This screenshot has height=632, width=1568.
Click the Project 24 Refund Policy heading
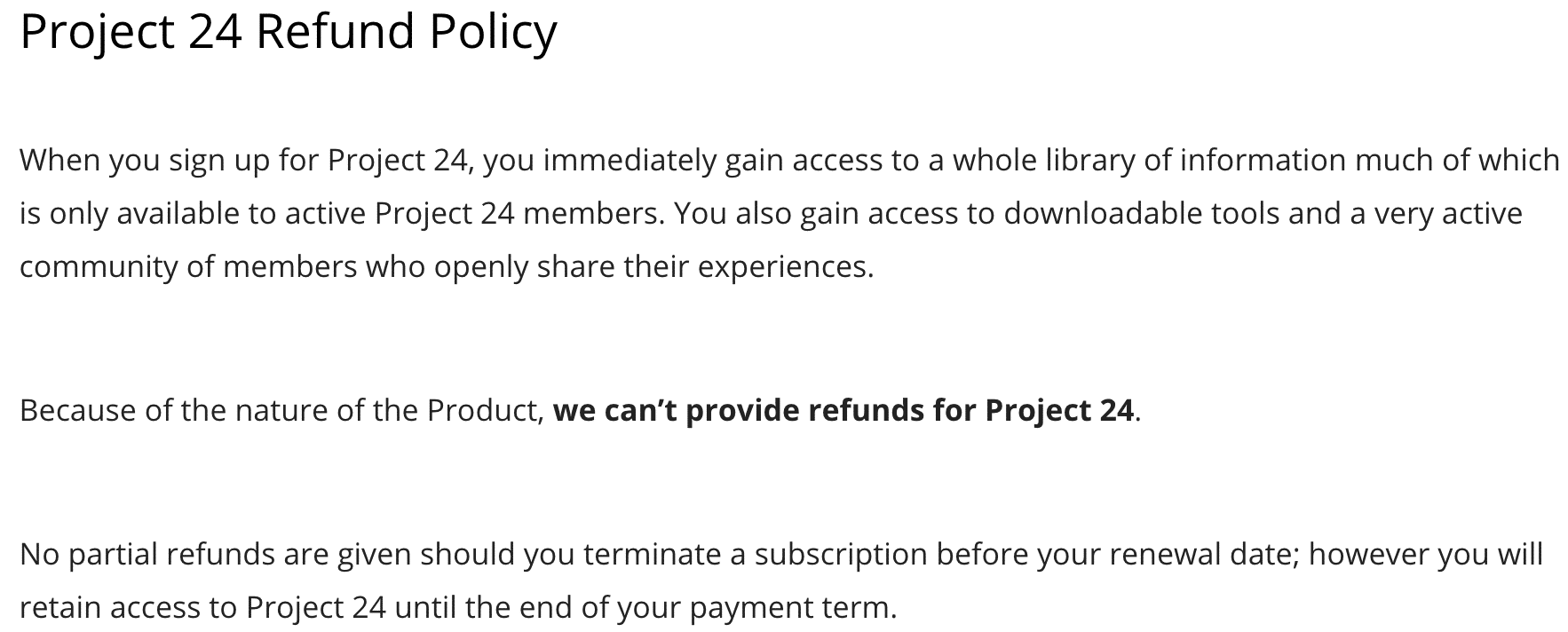(289, 33)
